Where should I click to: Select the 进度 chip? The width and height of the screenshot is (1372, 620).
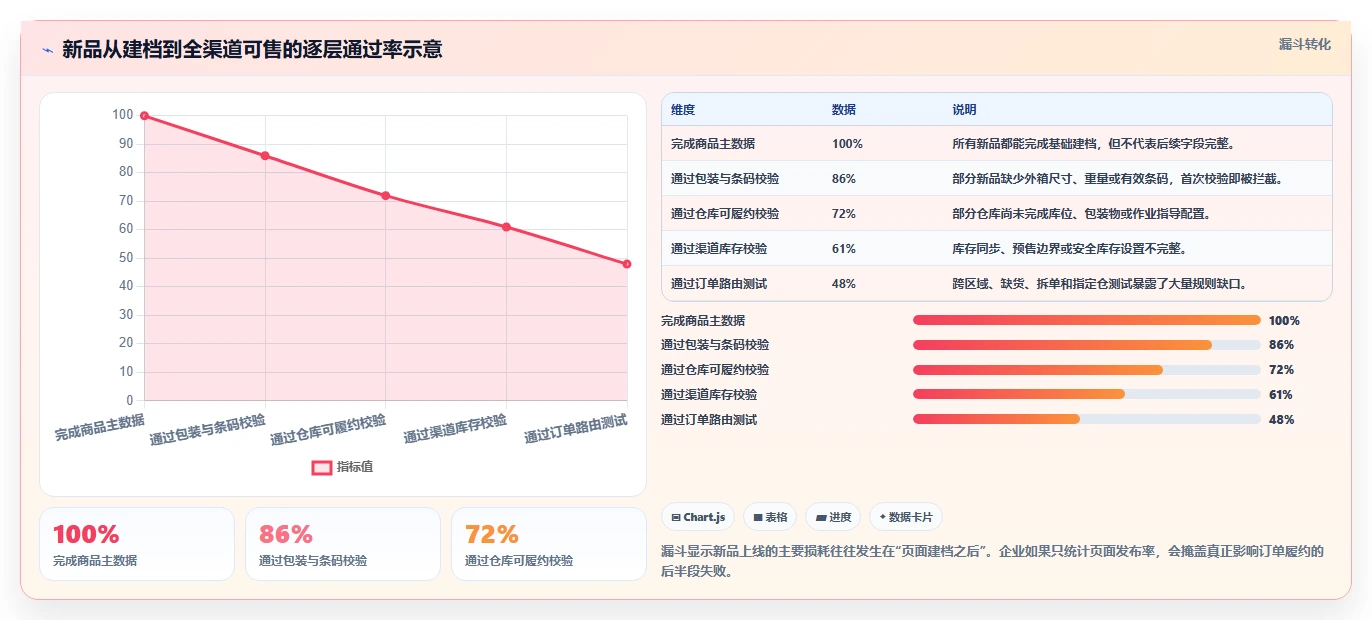pos(833,517)
